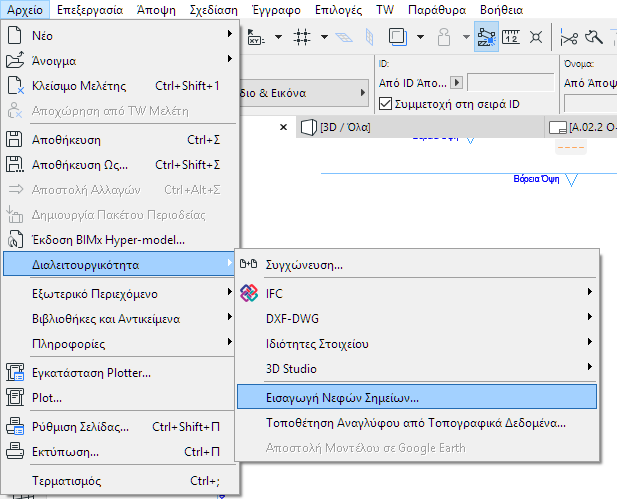Open the Βοήθεια menu
Screen dimensions: 617x499
[x=501, y=9]
